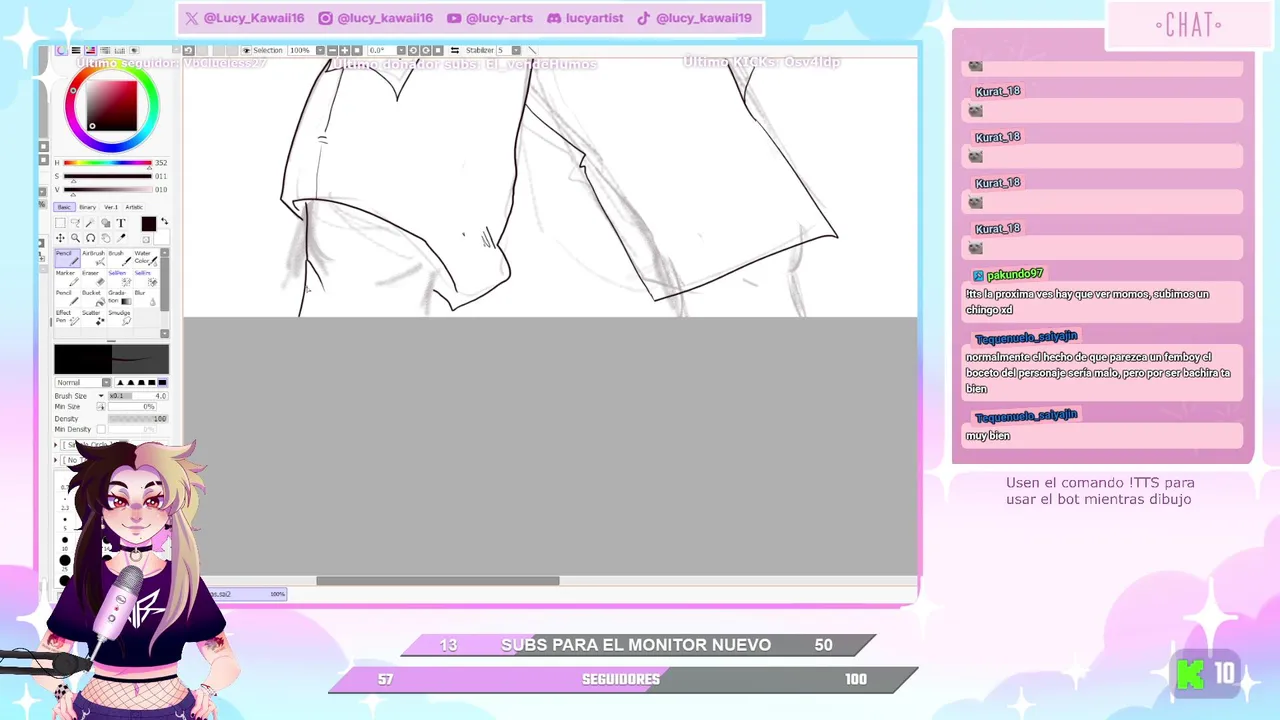This screenshot has height=720, width=1280.
Task: Choose the Water Color brush
Action: 145,258
